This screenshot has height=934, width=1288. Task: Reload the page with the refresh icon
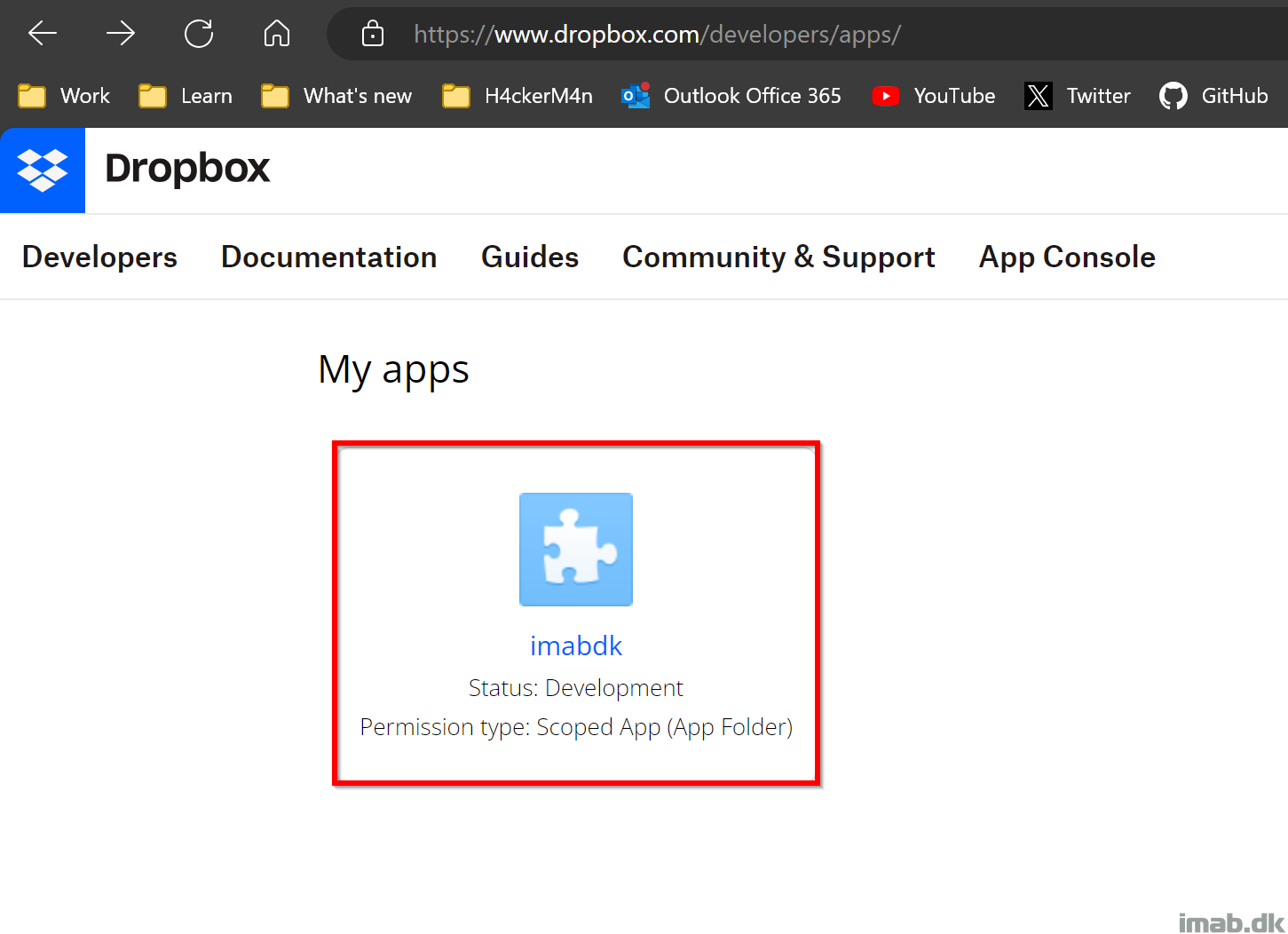click(199, 34)
